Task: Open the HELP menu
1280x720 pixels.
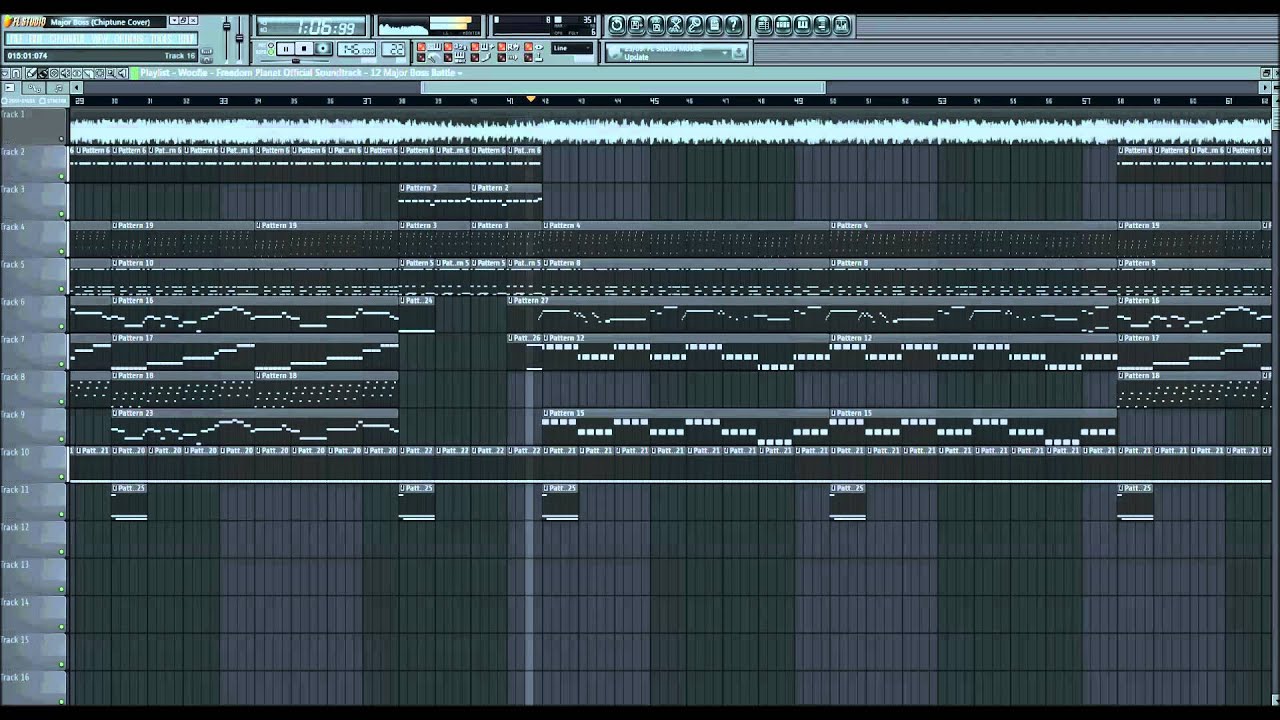Action: point(186,39)
